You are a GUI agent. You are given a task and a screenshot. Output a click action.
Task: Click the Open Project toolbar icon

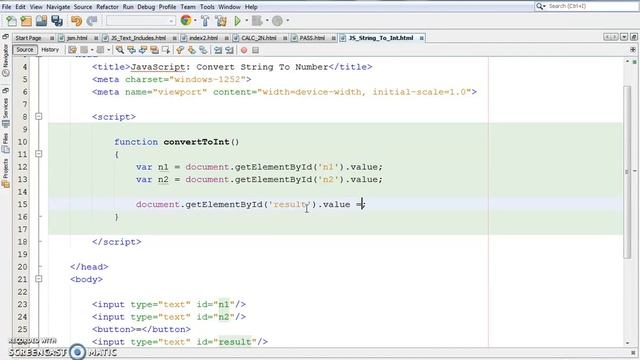[x=41, y=21]
